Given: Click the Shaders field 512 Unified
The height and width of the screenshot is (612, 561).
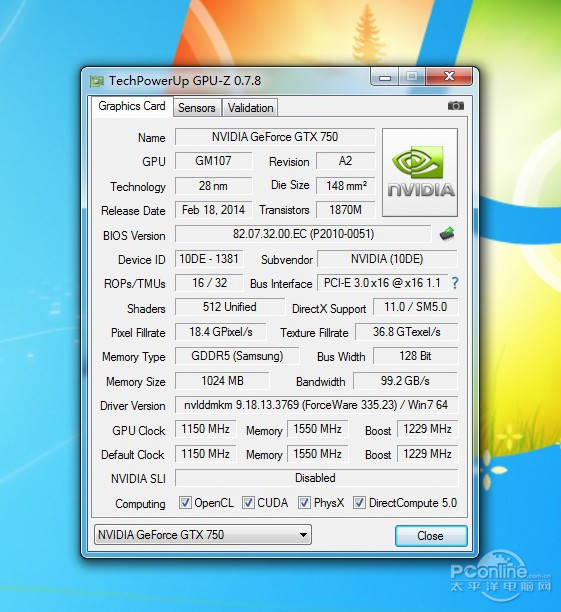Looking at the screenshot, I should tap(230, 307).
